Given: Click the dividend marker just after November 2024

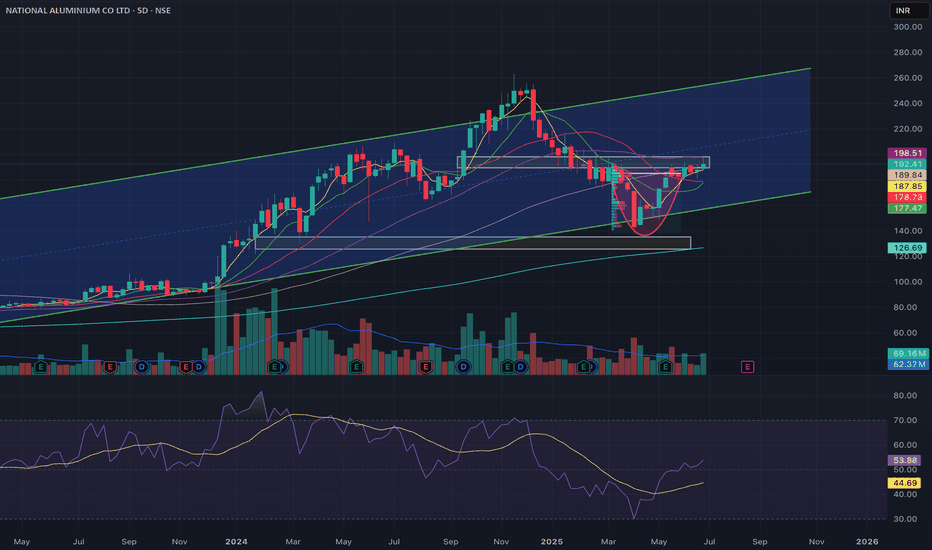Looking at the screenshot, I should tap(521, 367).
